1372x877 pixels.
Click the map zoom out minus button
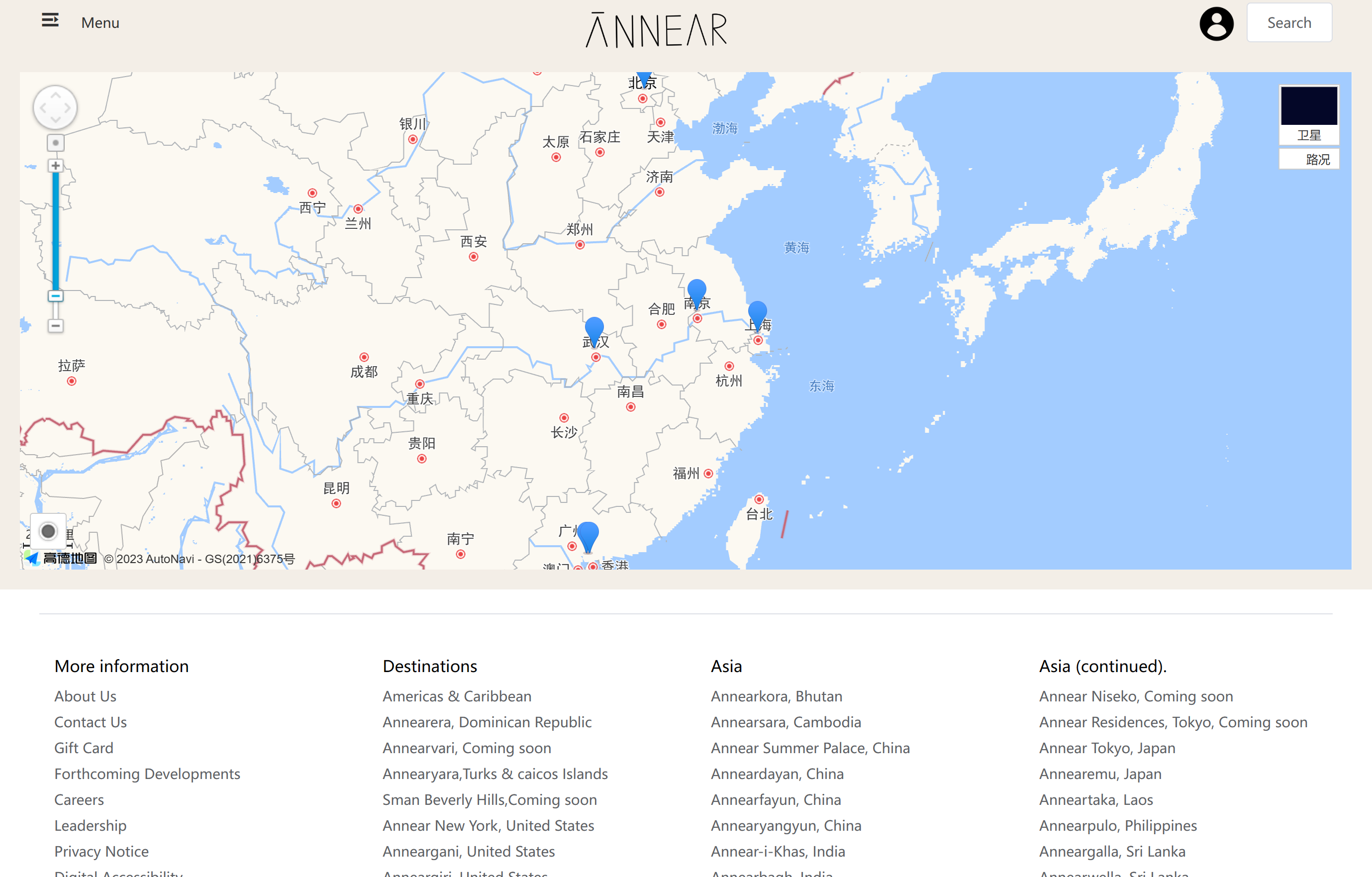click(x=55, y=325)
